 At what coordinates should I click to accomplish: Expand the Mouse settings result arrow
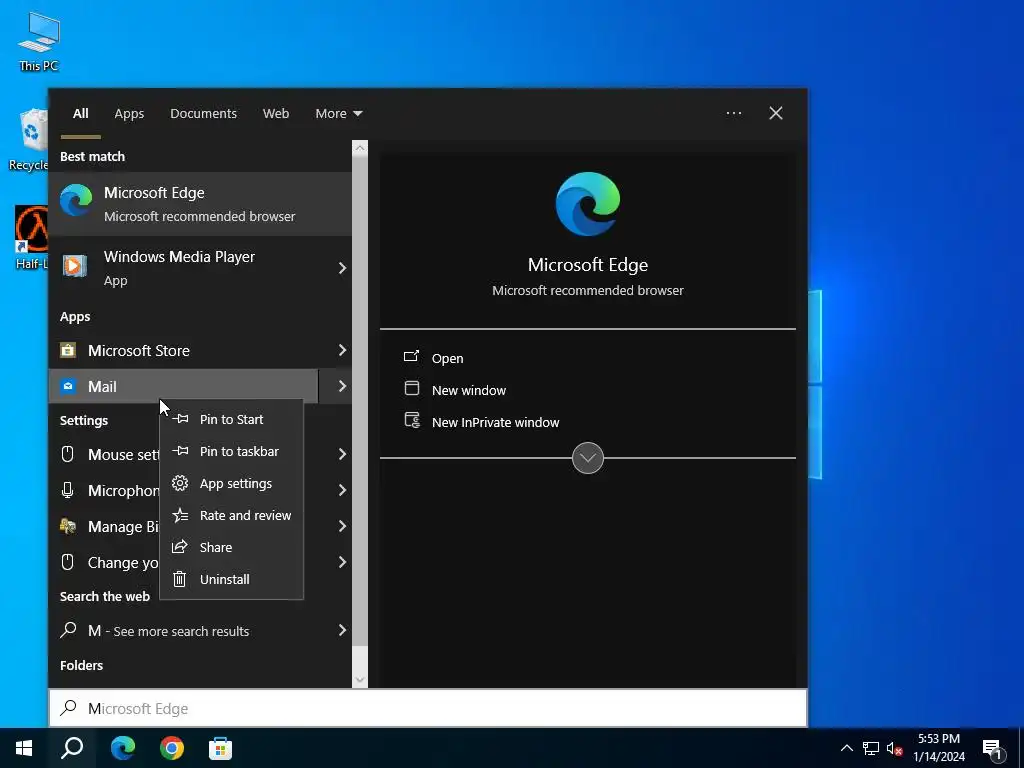click(342, 454)
